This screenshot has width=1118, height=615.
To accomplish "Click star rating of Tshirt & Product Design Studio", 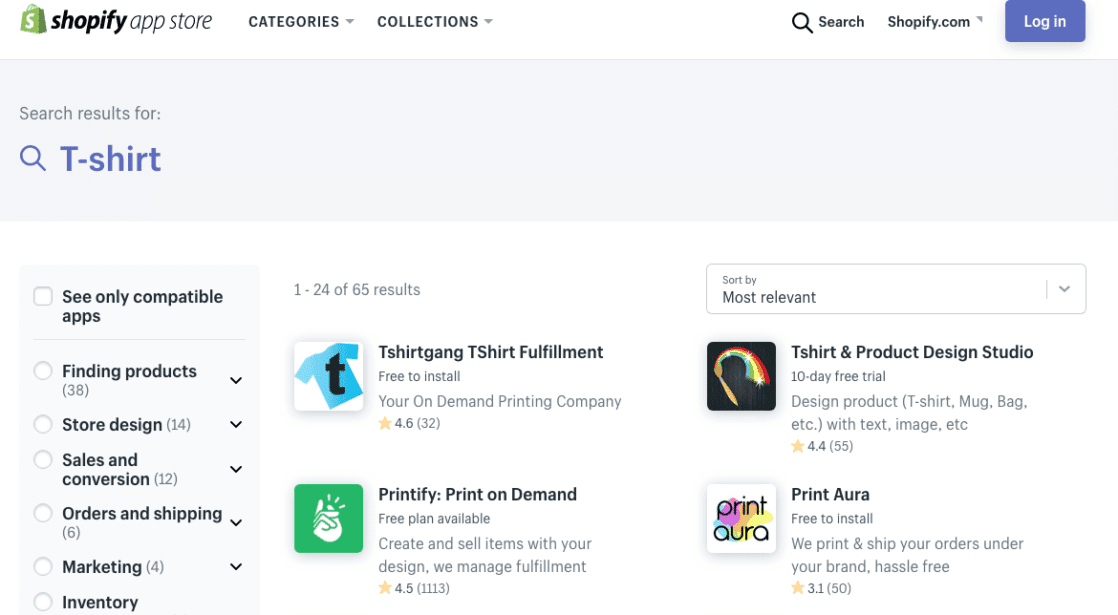I will pyautogui.click(x=822, y=446).
